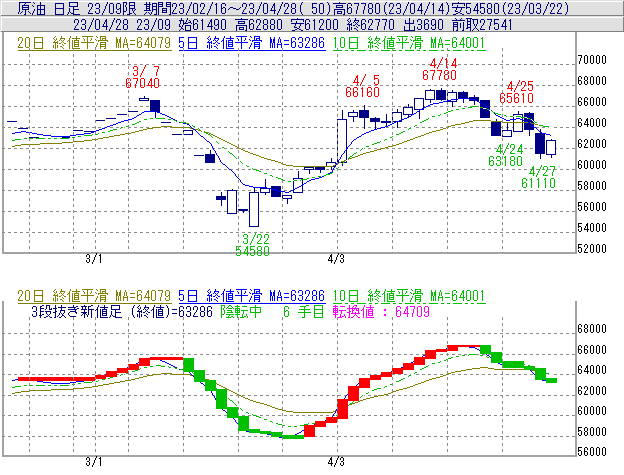Click the 68000 axis label in lower chart

tap(592, 329)
